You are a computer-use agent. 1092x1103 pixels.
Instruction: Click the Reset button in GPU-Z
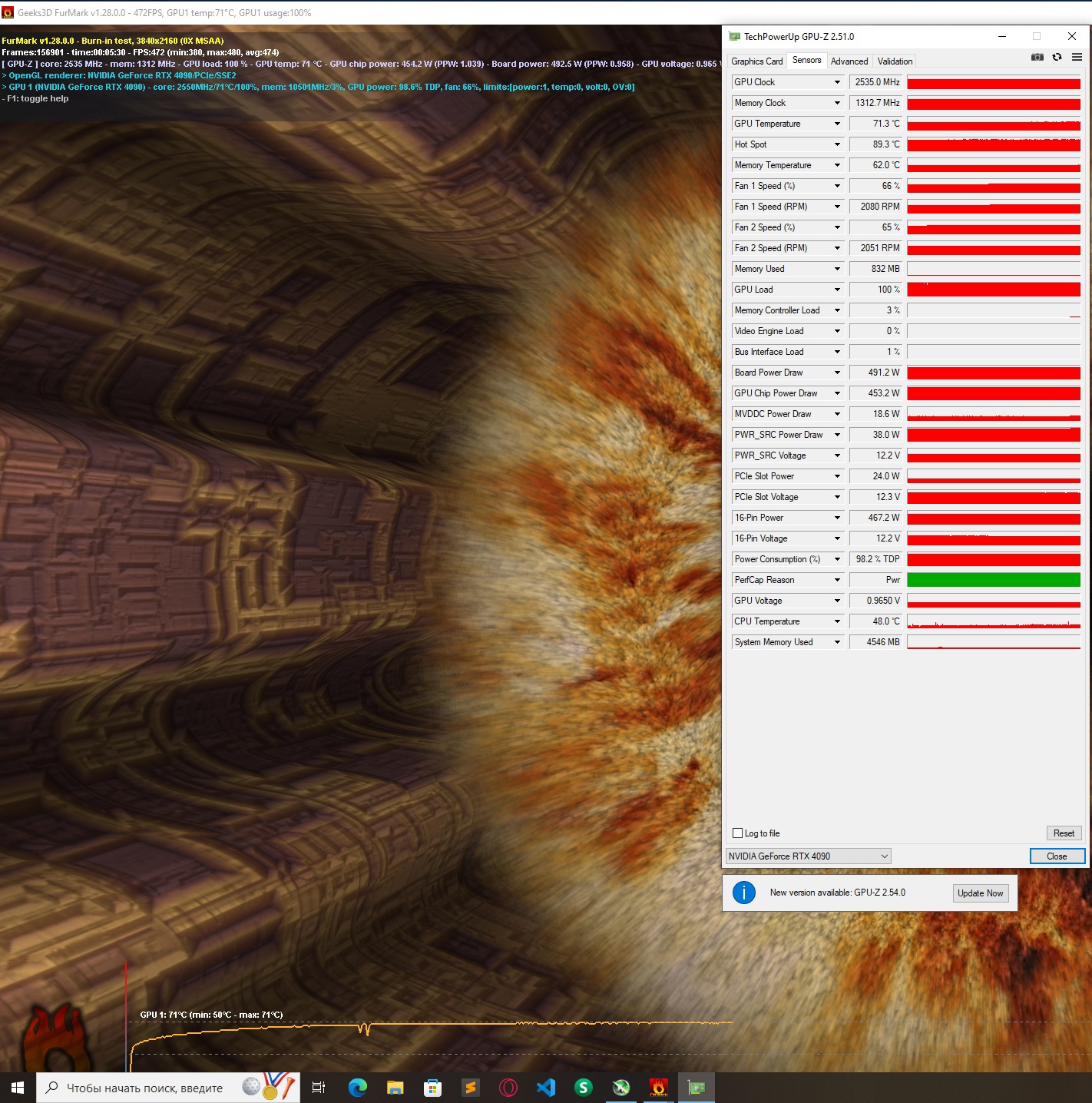pos(1064,833)
